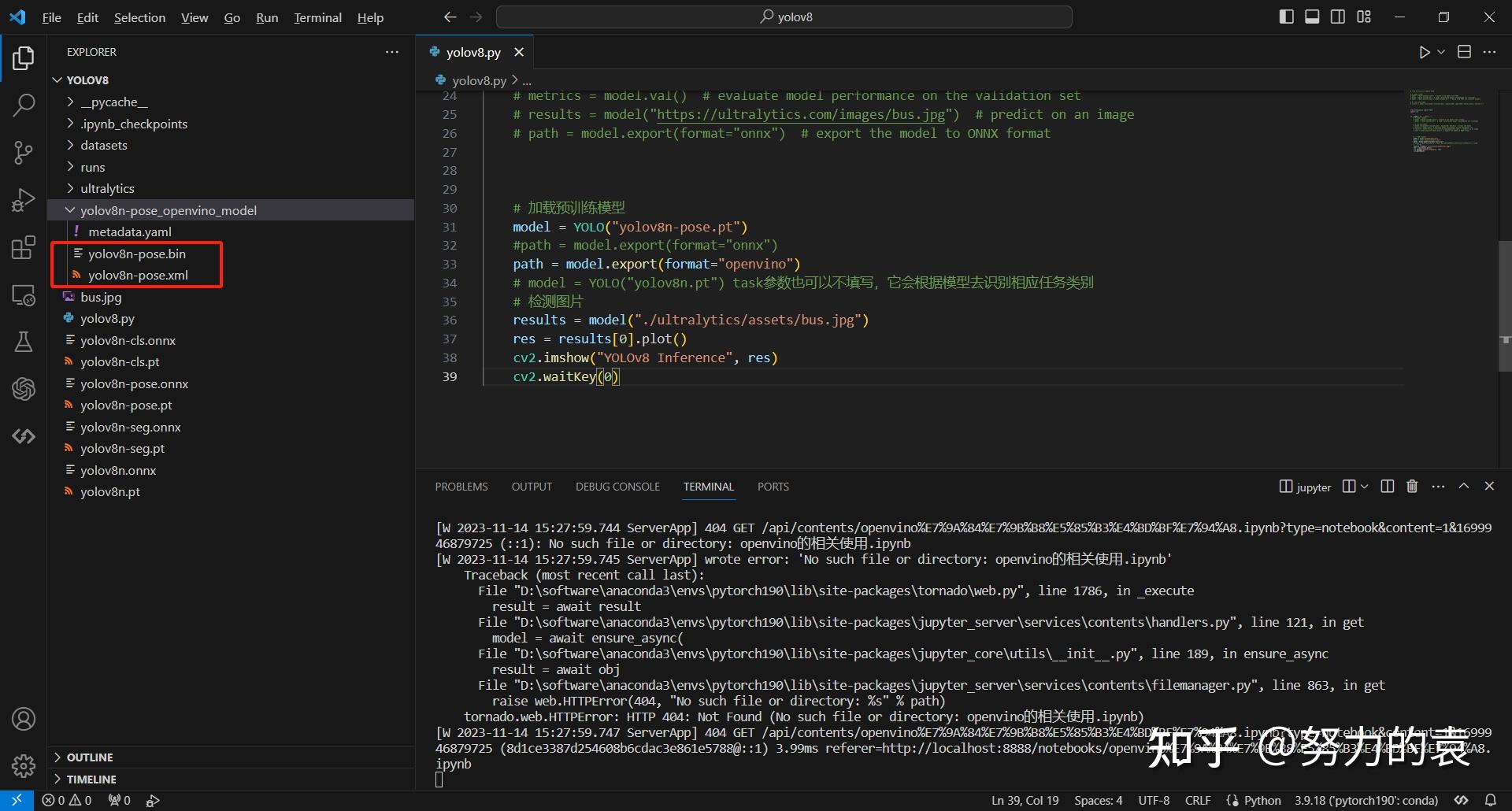Click the editor minimap preview
The image size is (1512, 811).
click(1447, 122)
